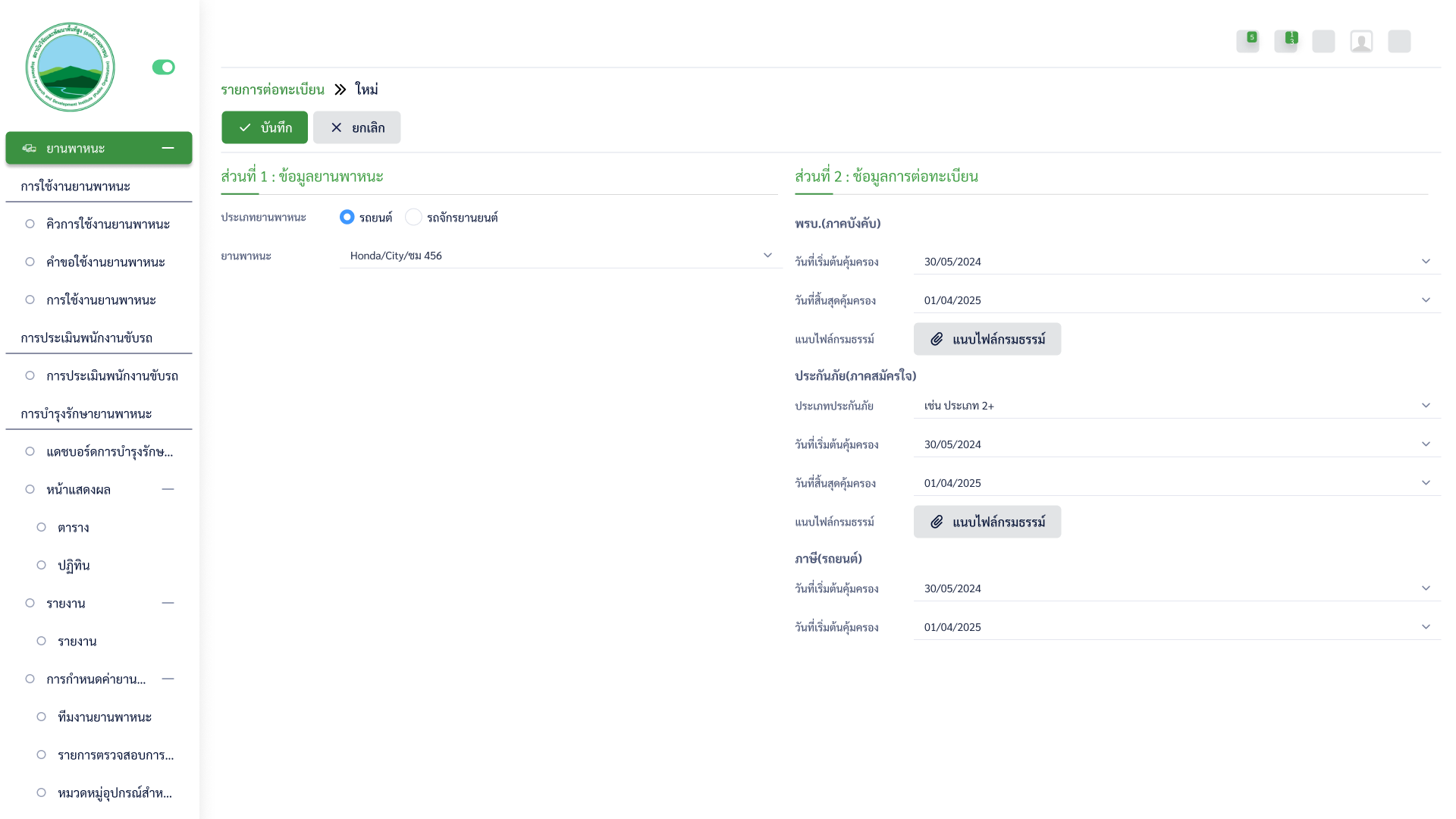Collapse the หน้าแสดงผล submenu

tap(168, 489)
